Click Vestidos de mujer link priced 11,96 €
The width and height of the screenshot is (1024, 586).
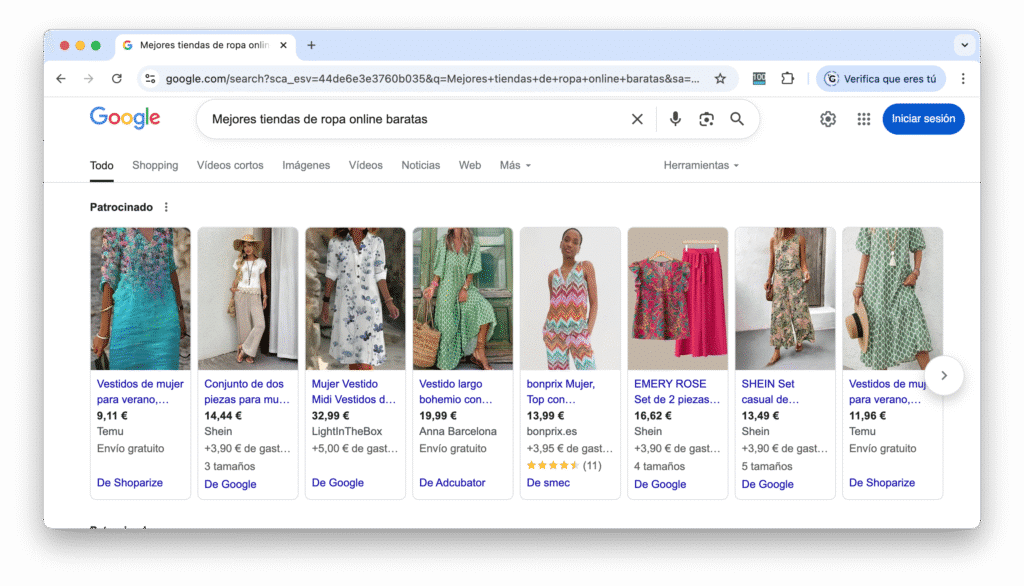click(x=888, y=391)
